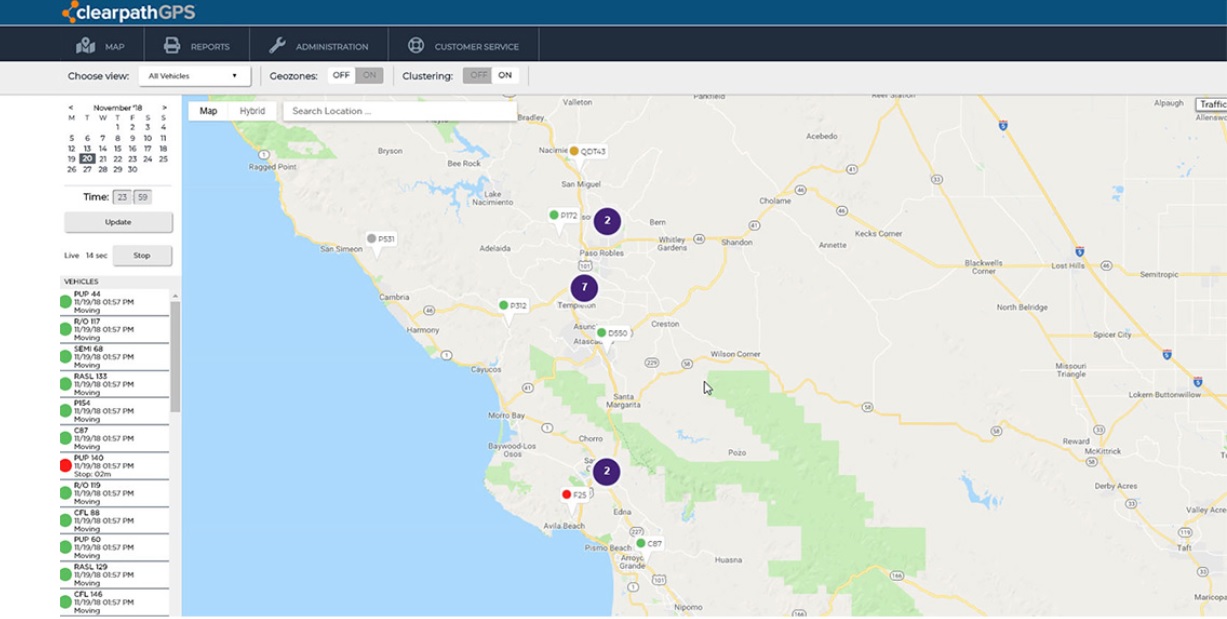Click the vehicle list scrollbar
Screen dimensions: 1227x619
[175, 356]
